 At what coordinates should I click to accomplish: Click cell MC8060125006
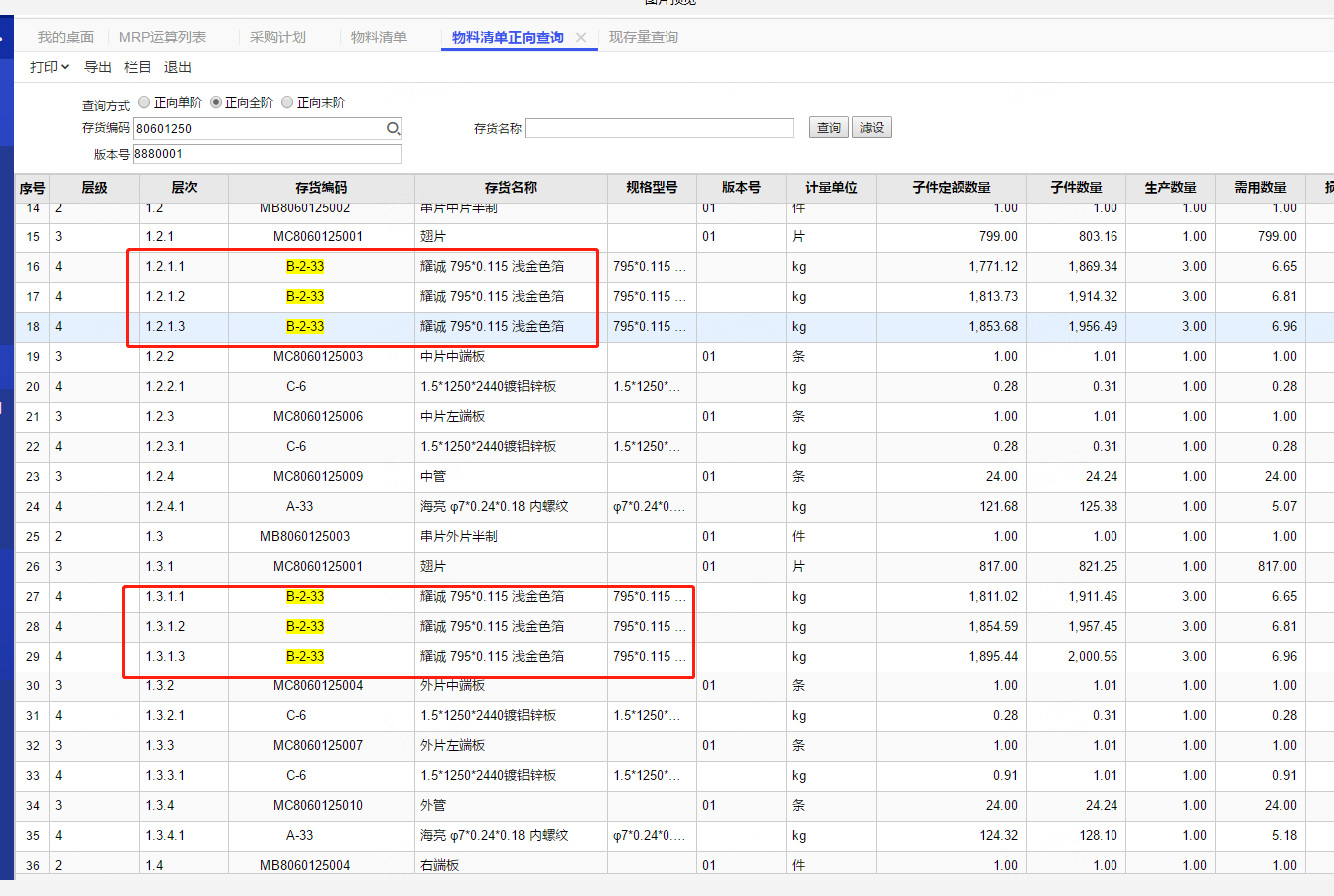(318, 417)
